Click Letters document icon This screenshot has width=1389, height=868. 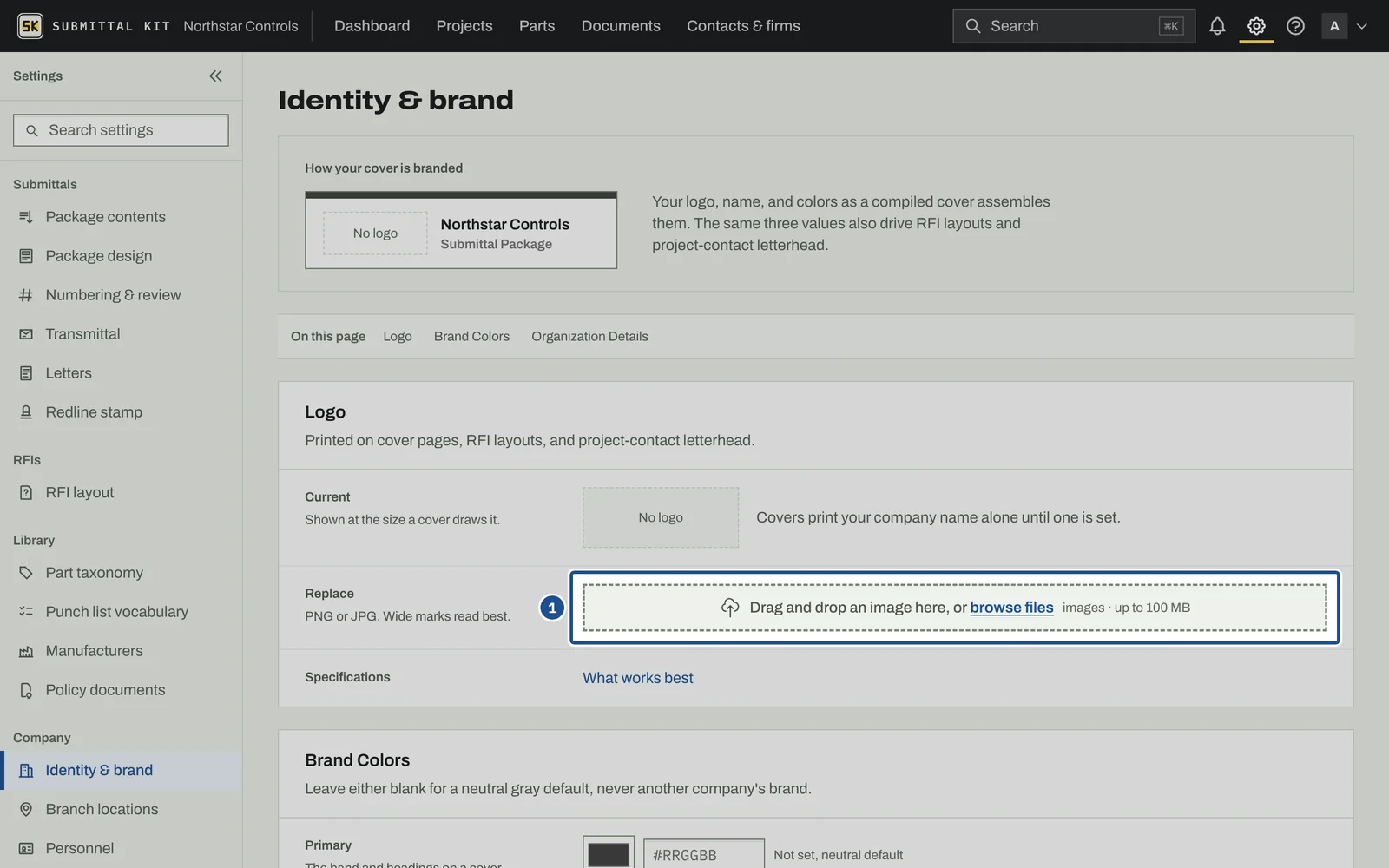26,373
